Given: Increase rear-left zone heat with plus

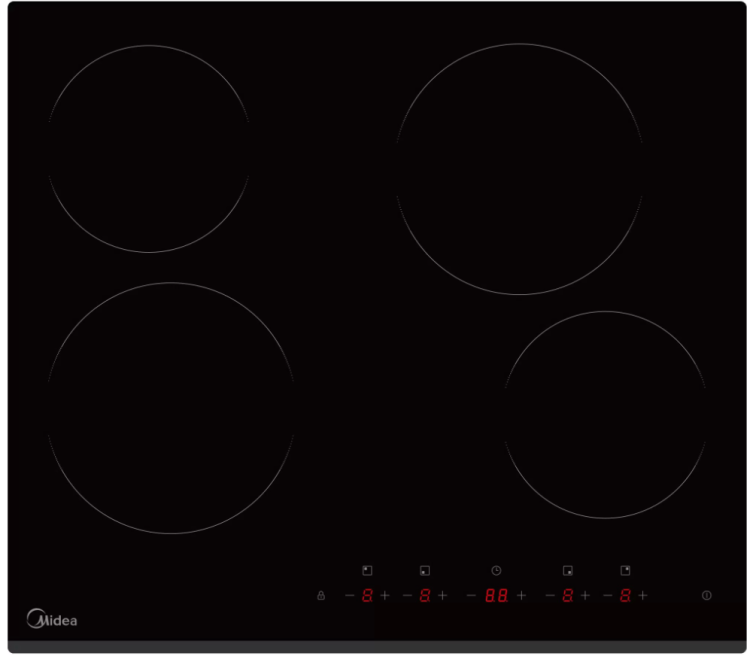Looking at the screenshot, I should (x=385, y=595).
